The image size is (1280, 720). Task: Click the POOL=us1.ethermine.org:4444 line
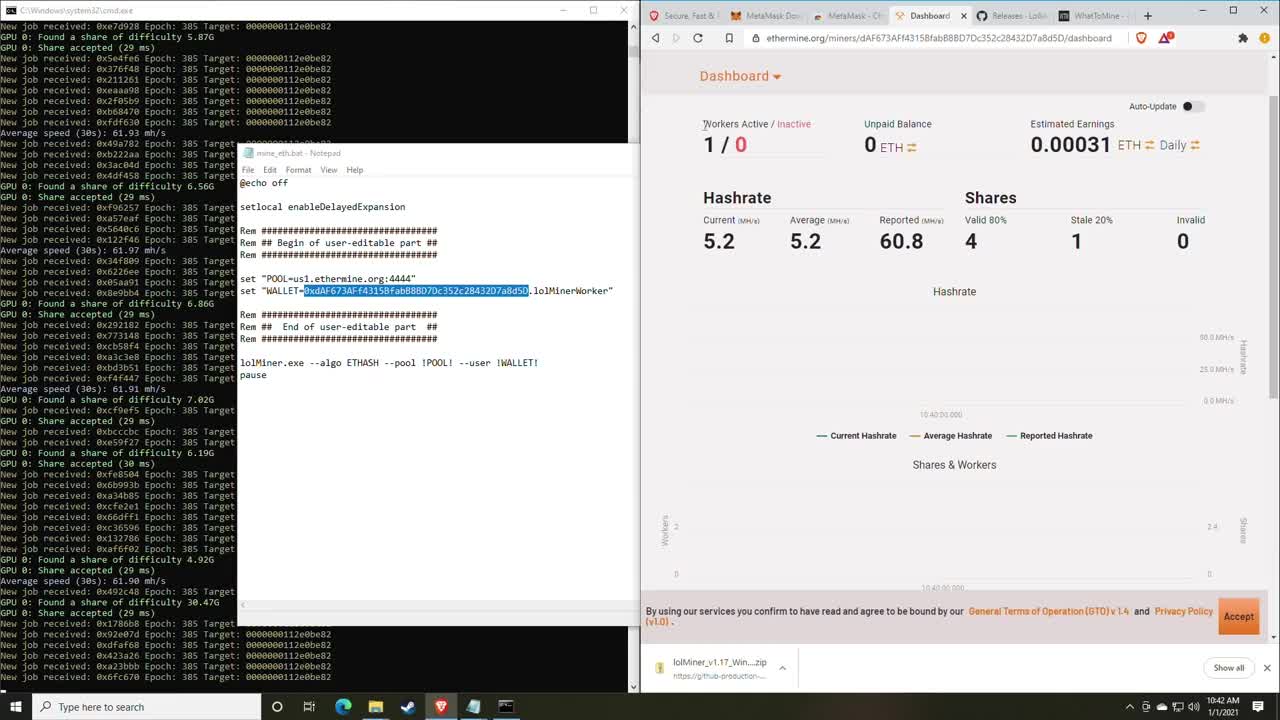(328, 279)
